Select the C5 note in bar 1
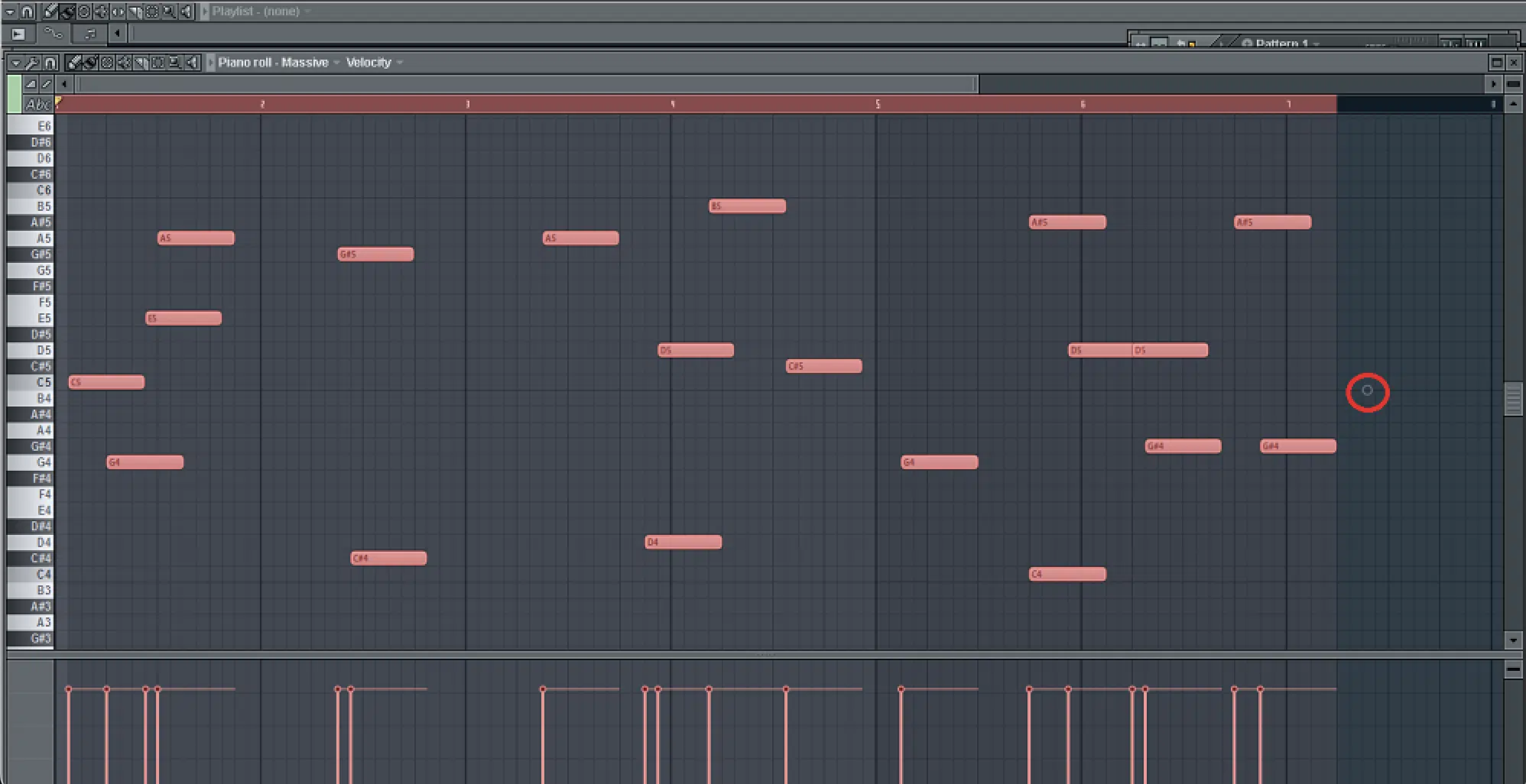 pos(106,382)
